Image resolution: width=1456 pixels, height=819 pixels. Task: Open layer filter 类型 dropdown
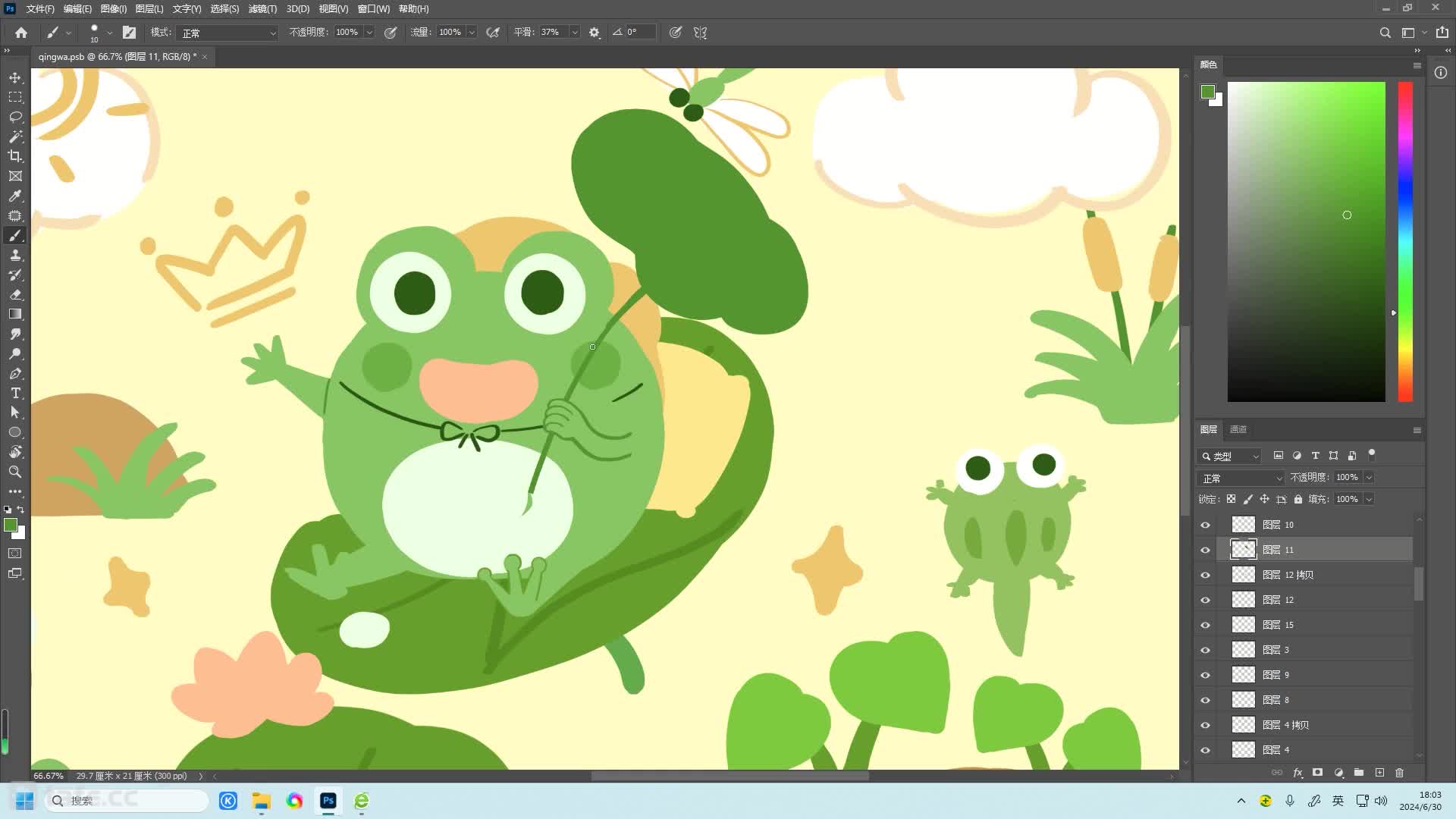click(x=1229, y=456)
